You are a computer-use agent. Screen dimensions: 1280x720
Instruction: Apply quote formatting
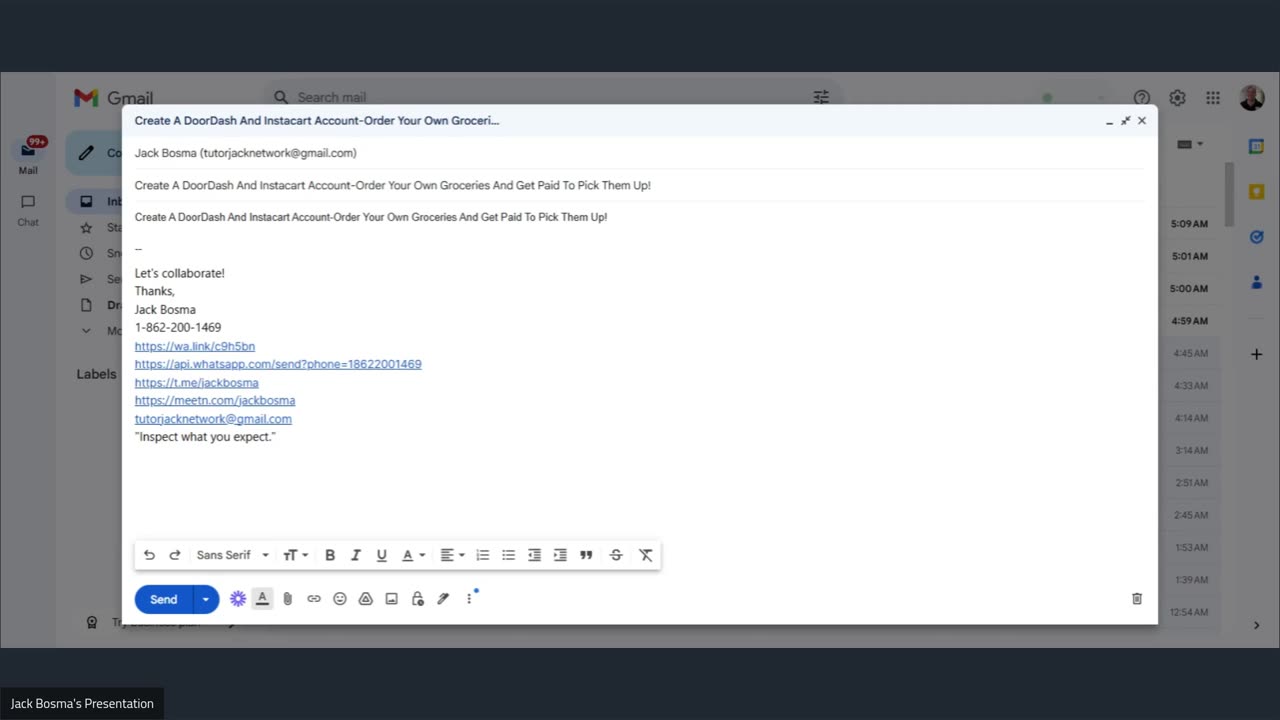click(586, 555)
